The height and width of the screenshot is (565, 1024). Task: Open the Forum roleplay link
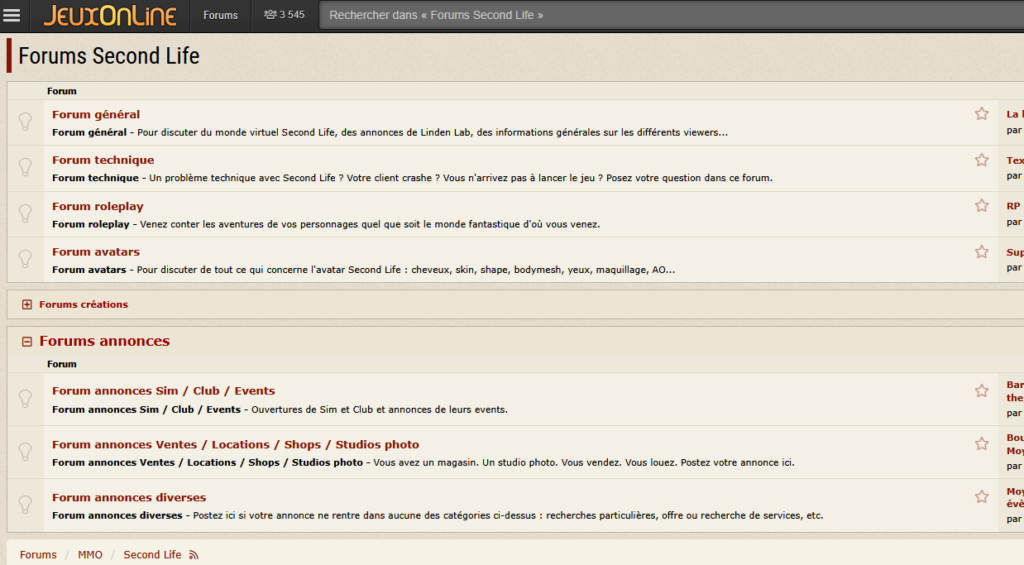click(x=98, y=206)
